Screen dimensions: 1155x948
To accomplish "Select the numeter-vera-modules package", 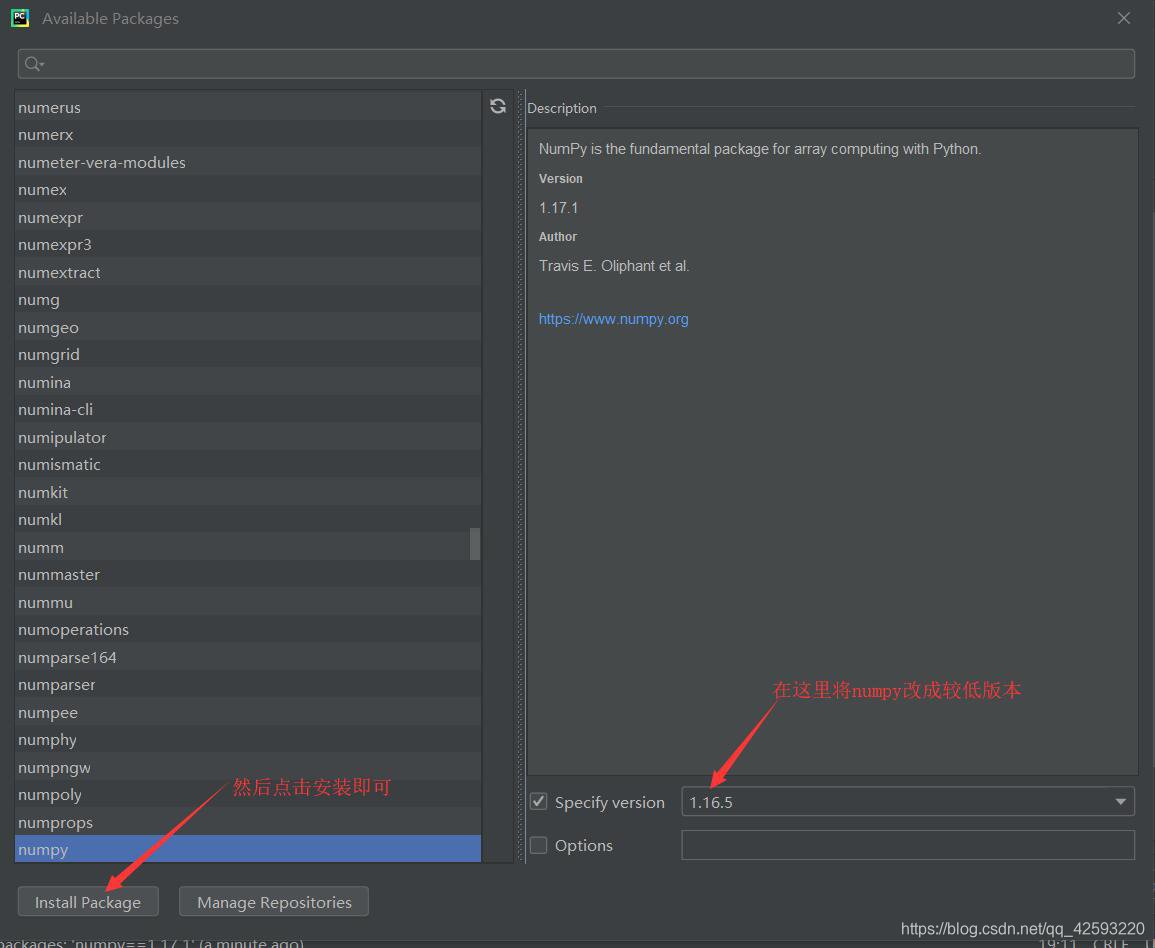I will coord(248,162).
